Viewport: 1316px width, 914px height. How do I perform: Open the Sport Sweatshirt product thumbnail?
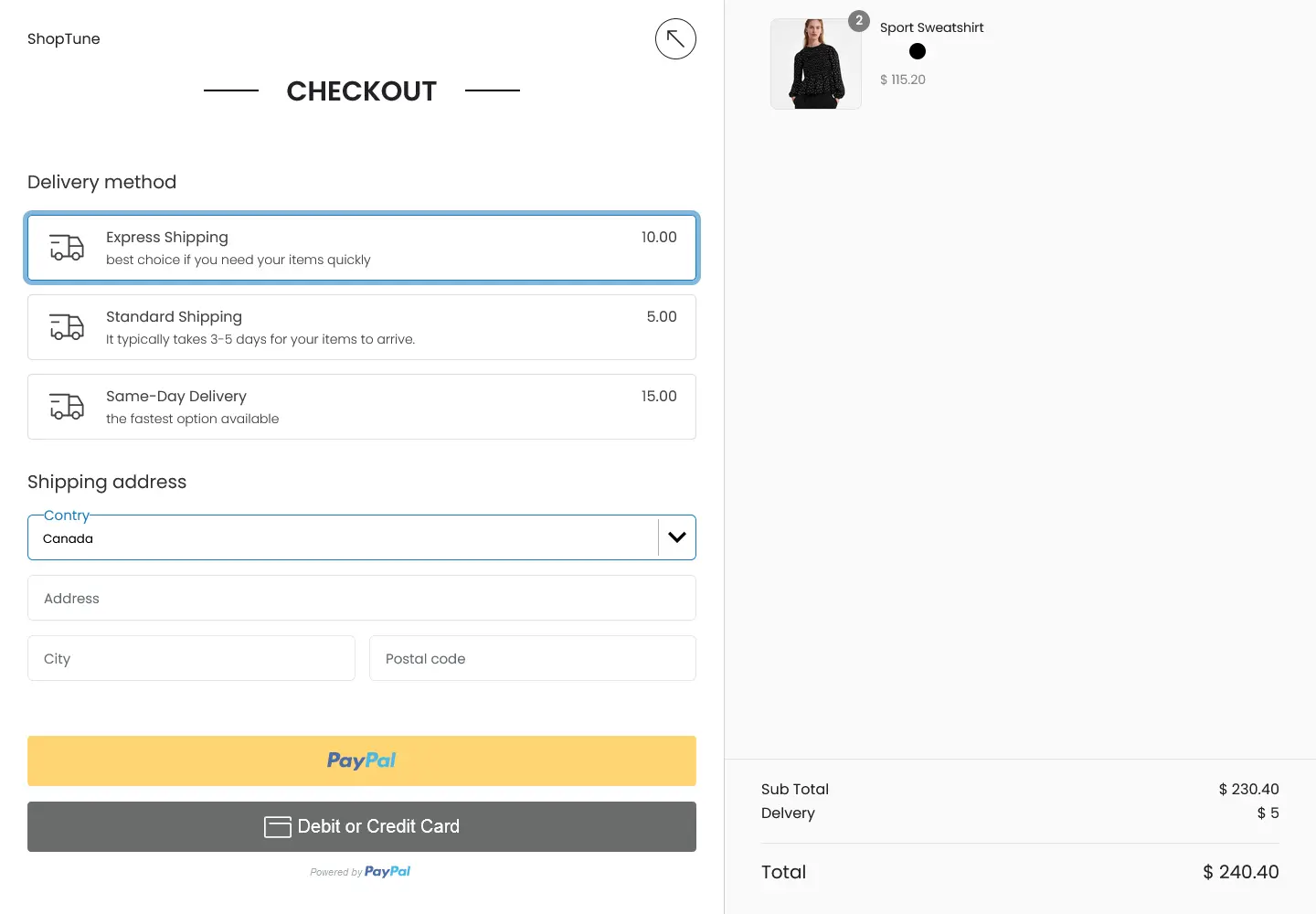815,65
